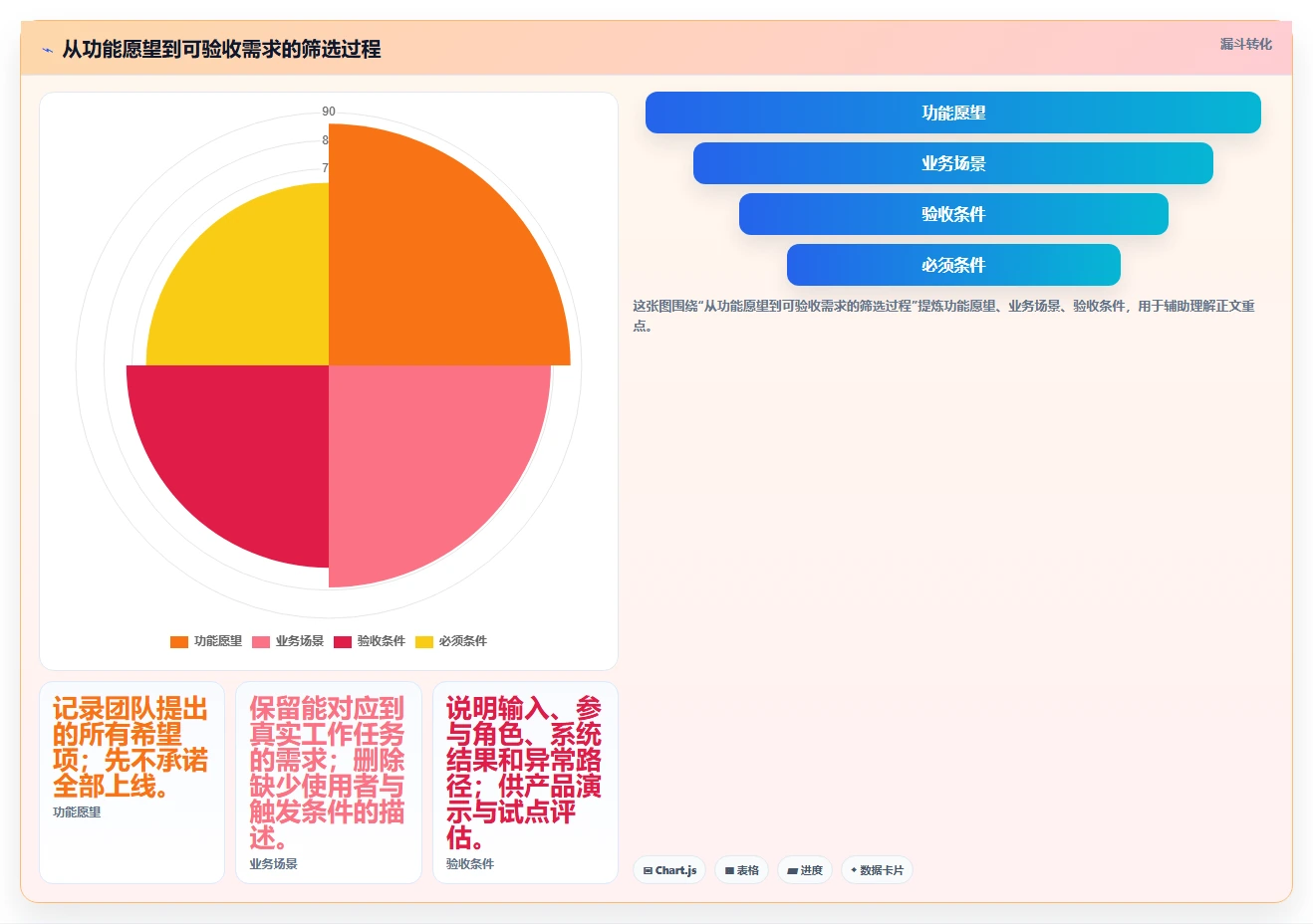Click the 表格 tag chip
Screen dimensions: 1313x924
[x=741, y=870]
